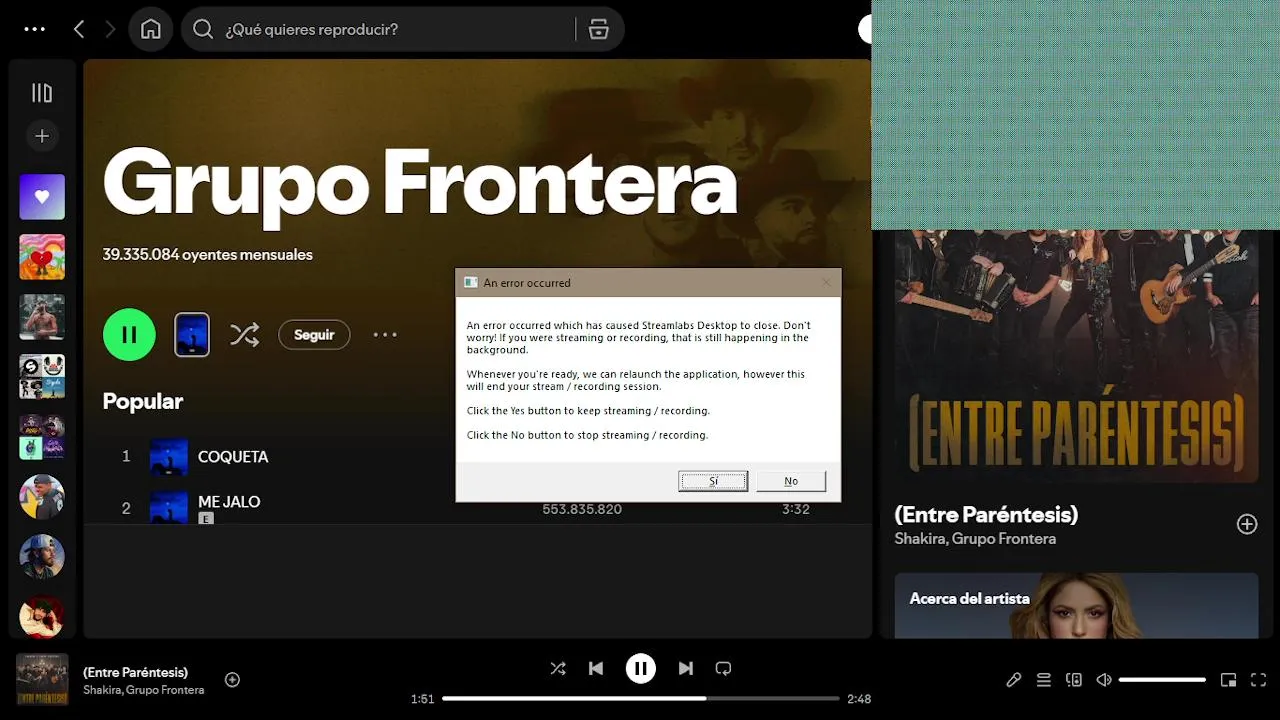The height and width of the screenshot is (720, 1280).
Task: Click the search magnifier icon
Action: tap(203, 29)
